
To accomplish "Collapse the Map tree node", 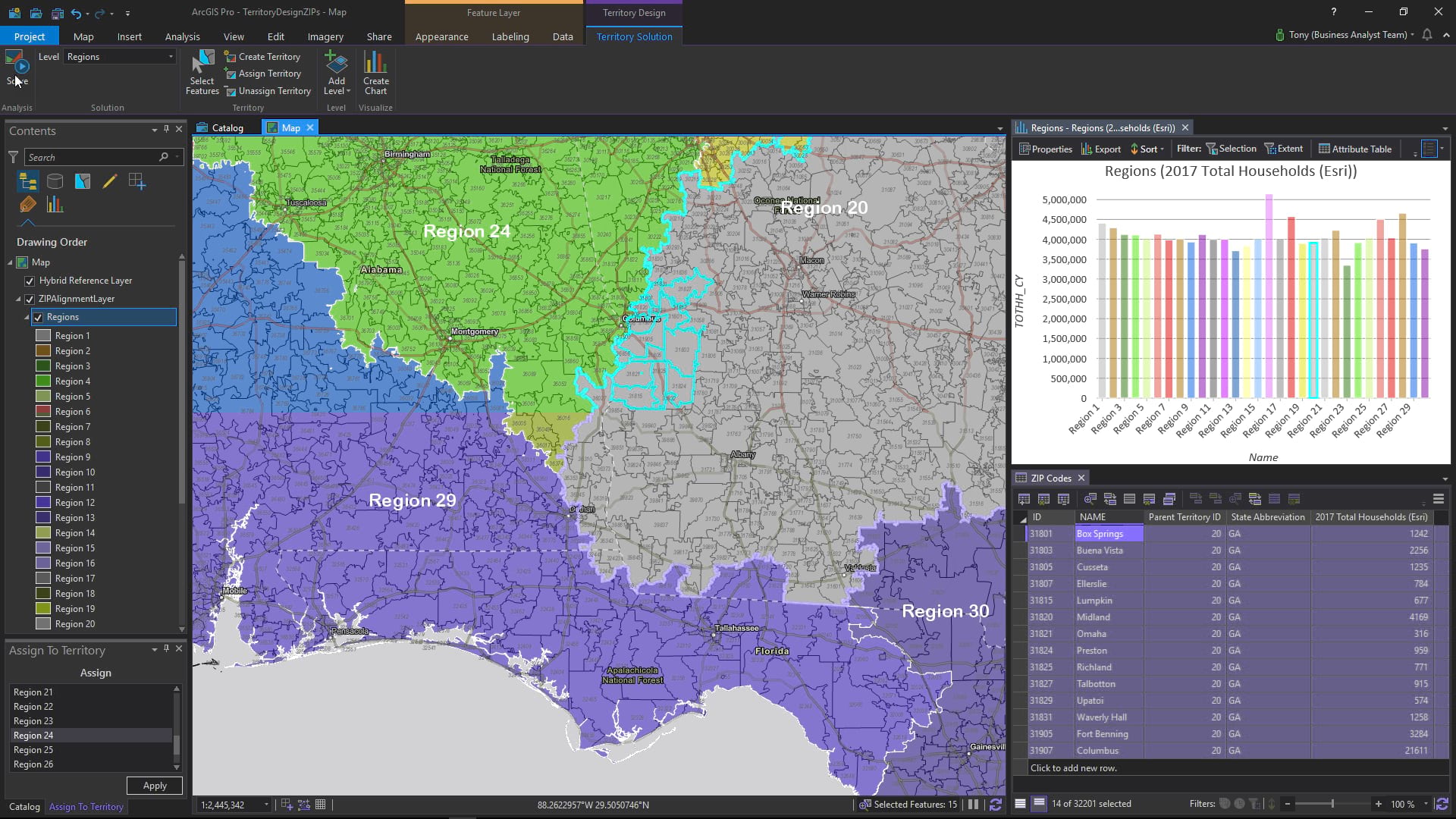I will [11, 262].
